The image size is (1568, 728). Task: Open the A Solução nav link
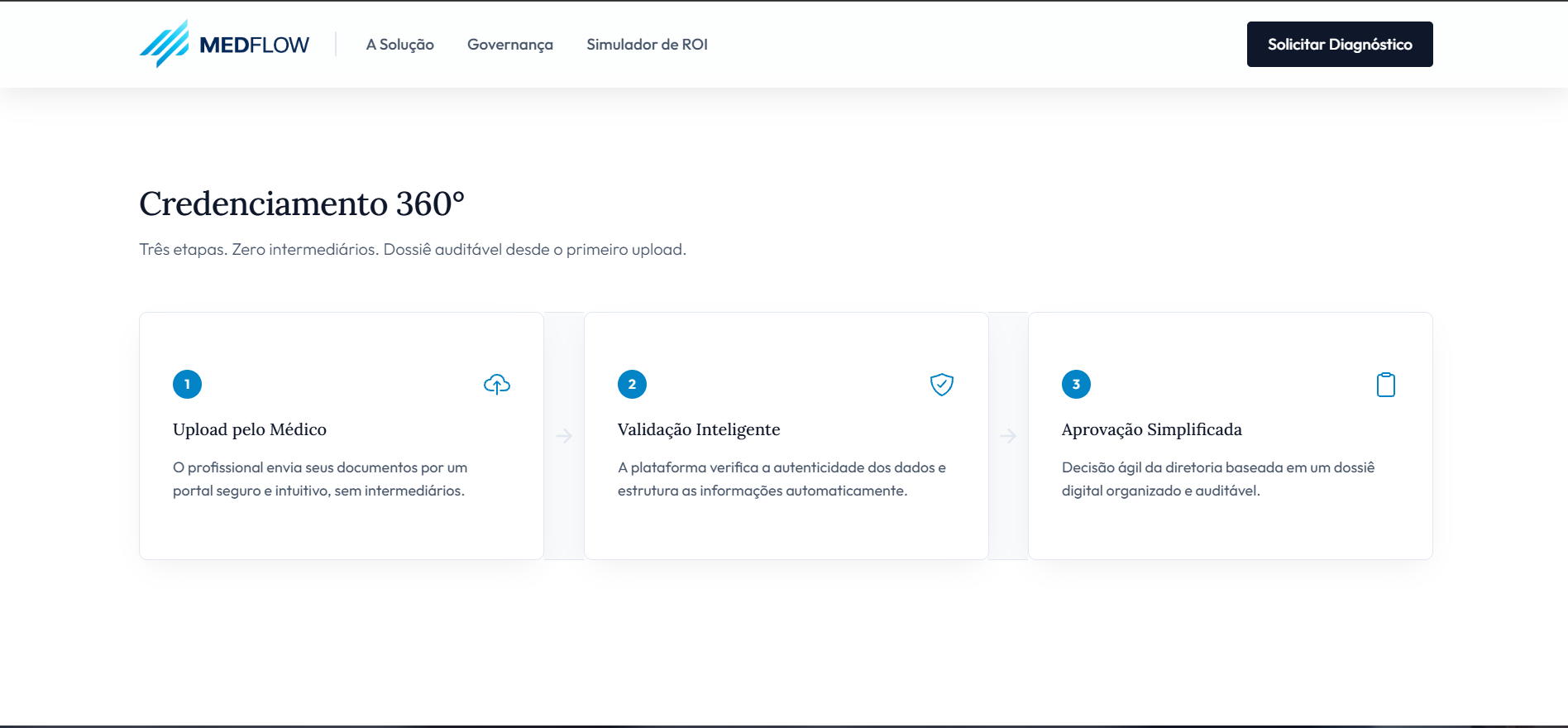tap(400, 45)
